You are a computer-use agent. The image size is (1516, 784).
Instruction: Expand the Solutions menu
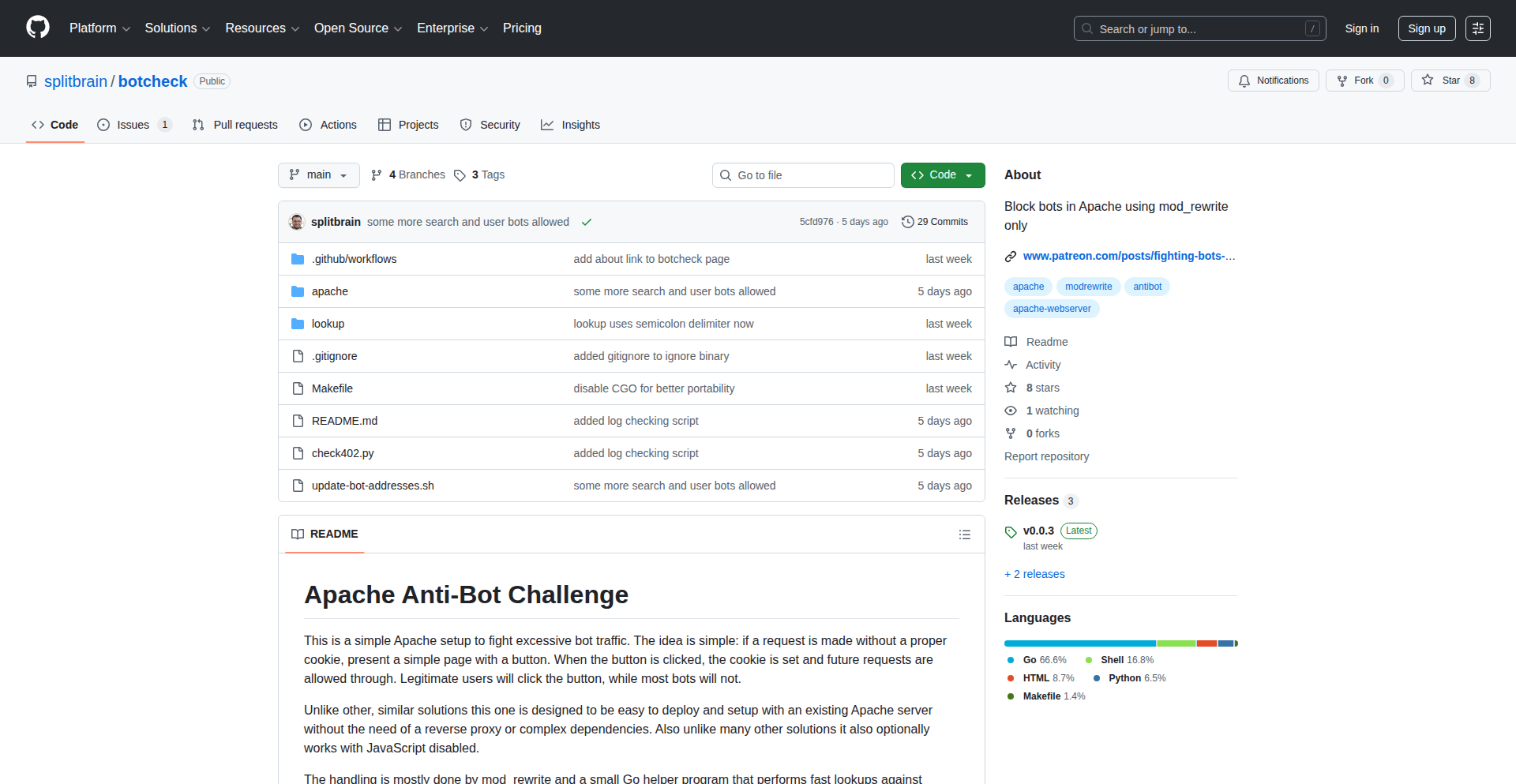coord(177,28)
